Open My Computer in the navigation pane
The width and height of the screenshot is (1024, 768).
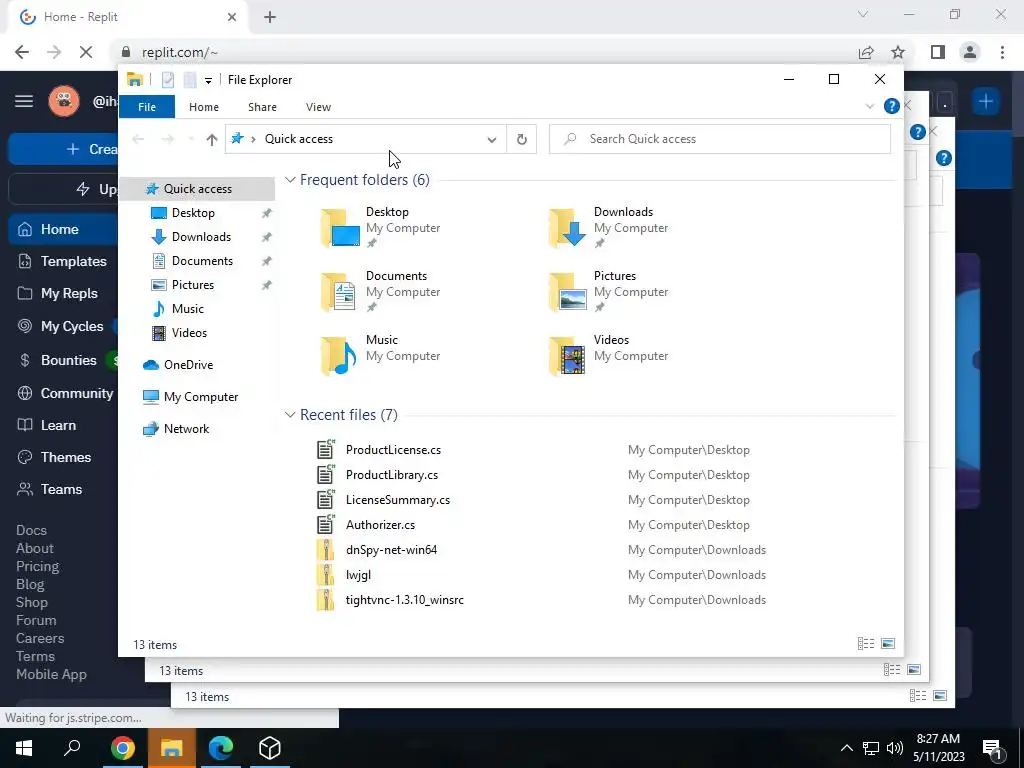coord(200,397)
